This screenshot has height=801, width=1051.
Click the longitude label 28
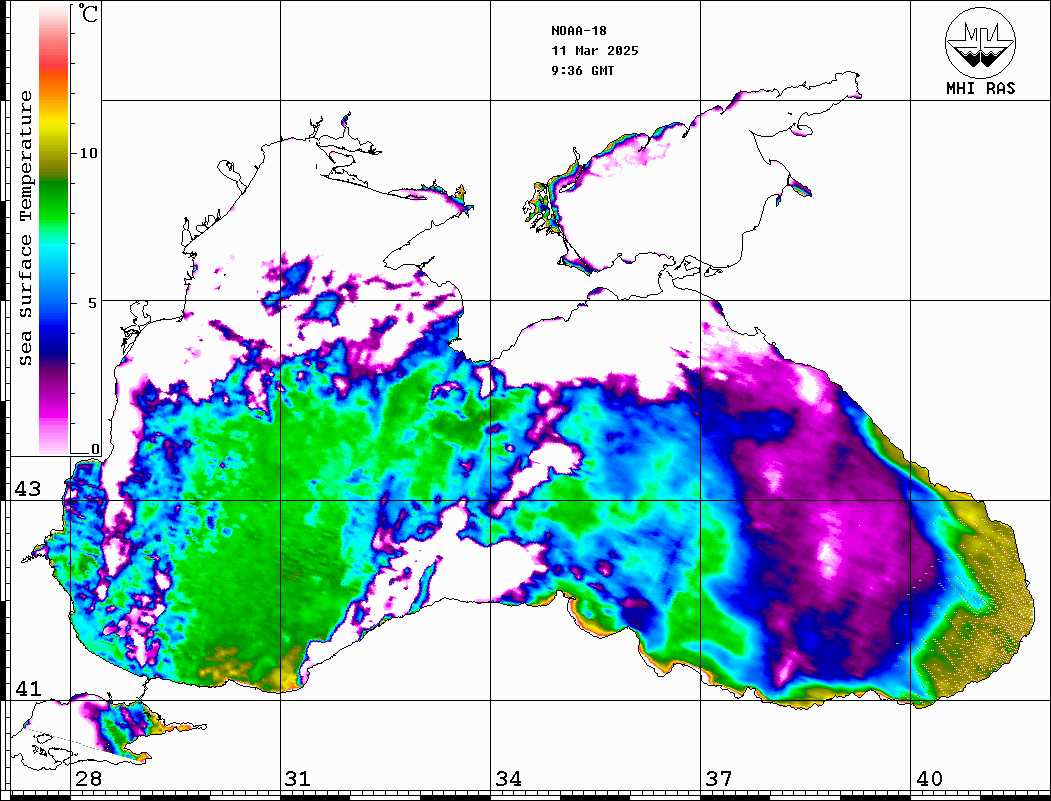pos(88,779)
